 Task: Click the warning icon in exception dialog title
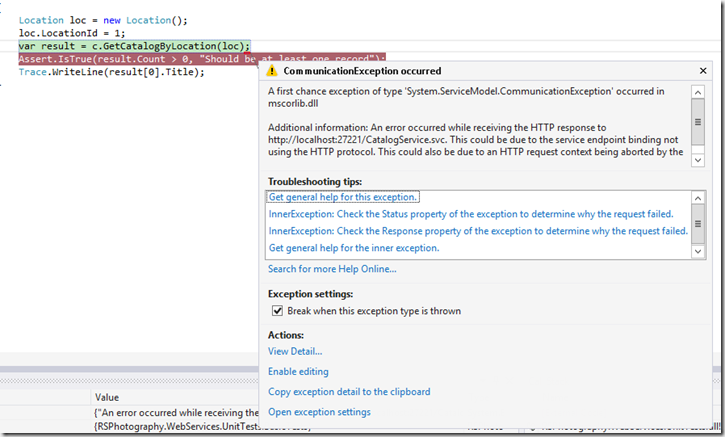pyautogui.click(x=274, y=73)
